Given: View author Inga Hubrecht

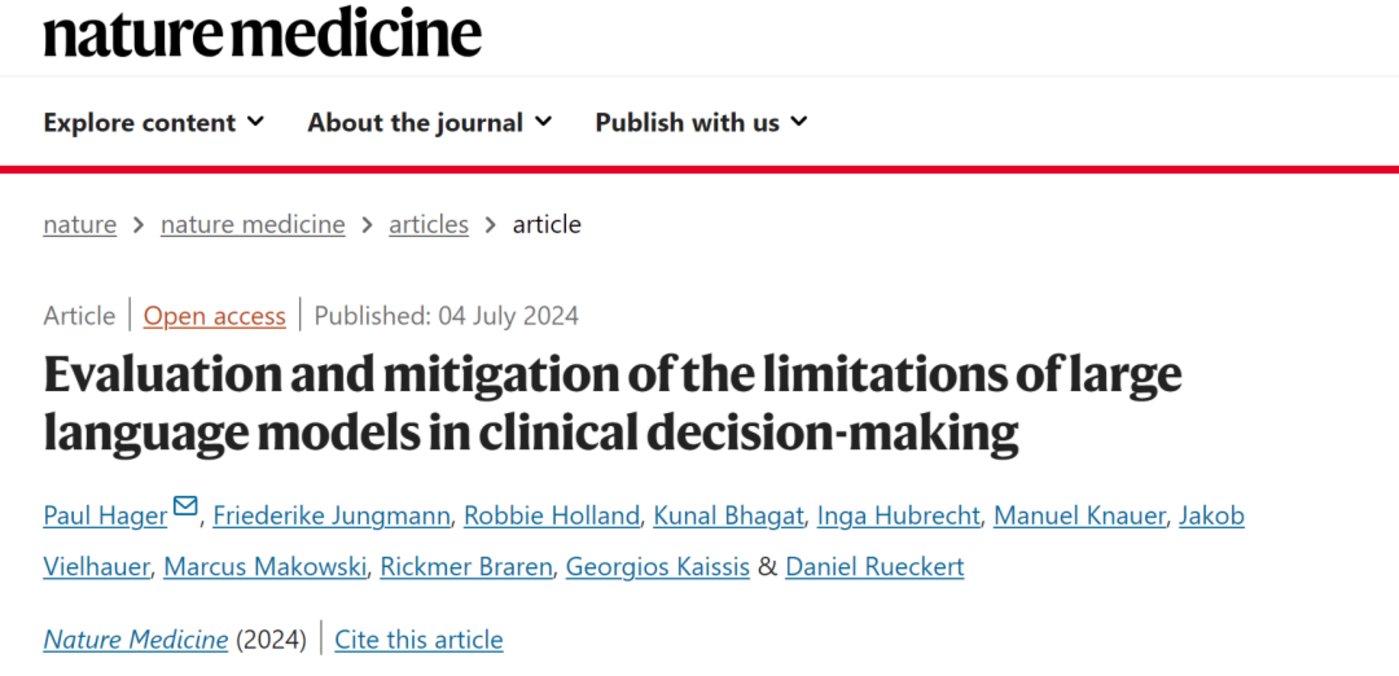Looking at the screenshot, I should 898,516.
